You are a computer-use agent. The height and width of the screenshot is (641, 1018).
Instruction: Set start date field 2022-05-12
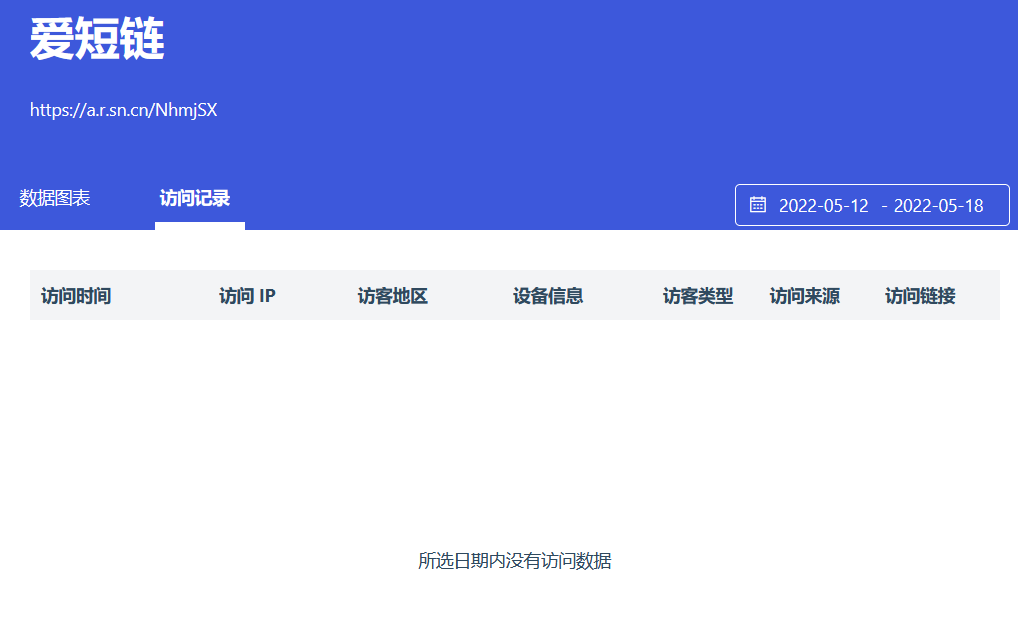tap(823, 206)
